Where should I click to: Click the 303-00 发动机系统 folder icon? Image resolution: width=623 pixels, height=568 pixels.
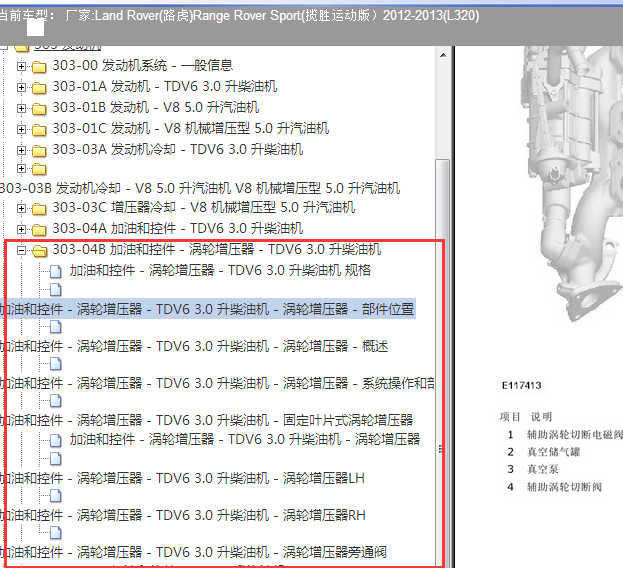coord(39,67)
